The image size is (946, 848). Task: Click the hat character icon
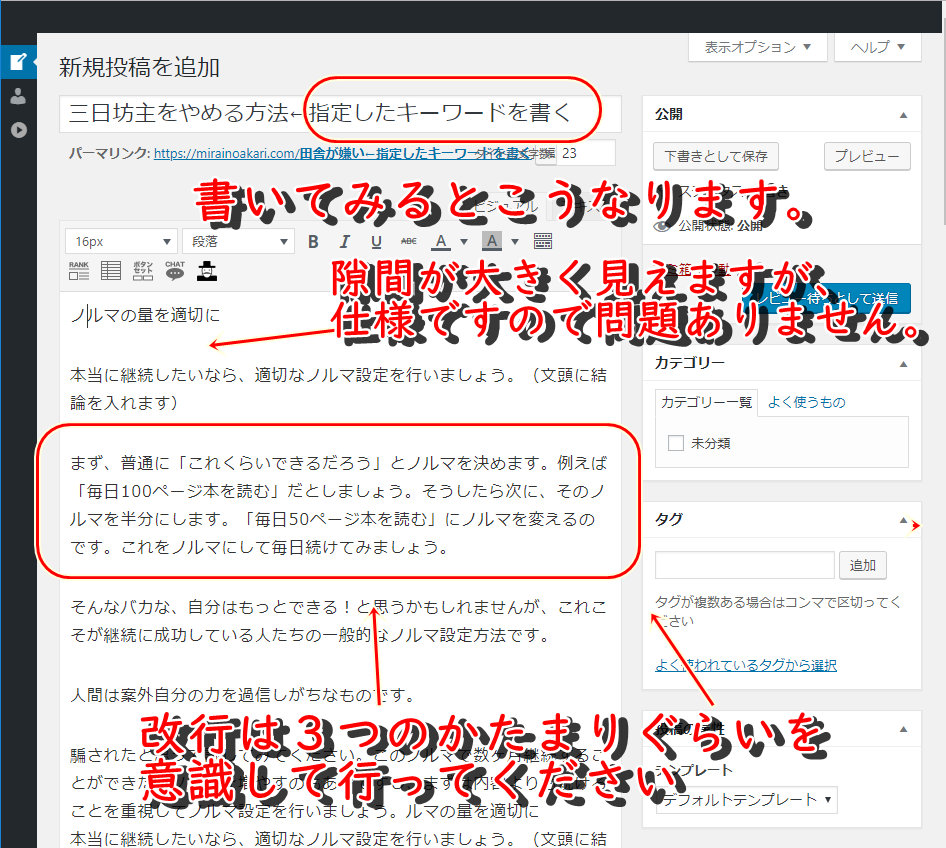tap(207, 271)
